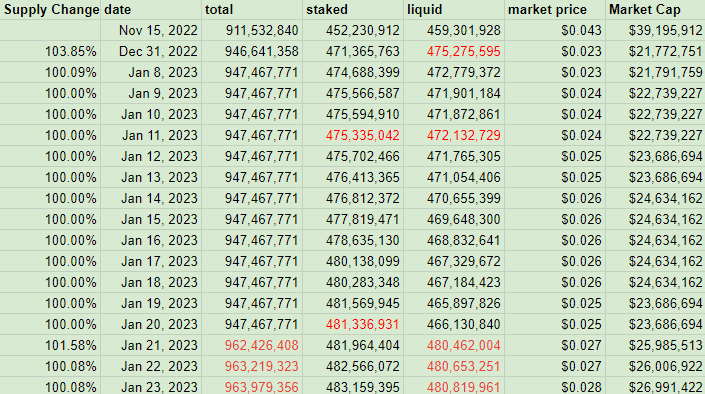
Task: Select the 'Supply Change' column header
Action: click(50, 9)
